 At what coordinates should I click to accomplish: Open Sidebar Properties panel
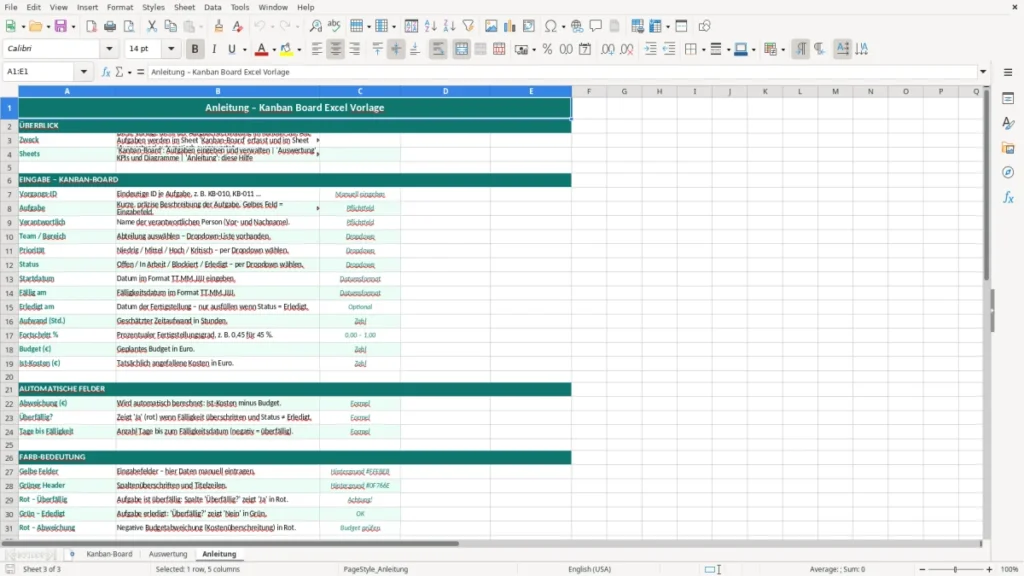(x=1008, y=99)
